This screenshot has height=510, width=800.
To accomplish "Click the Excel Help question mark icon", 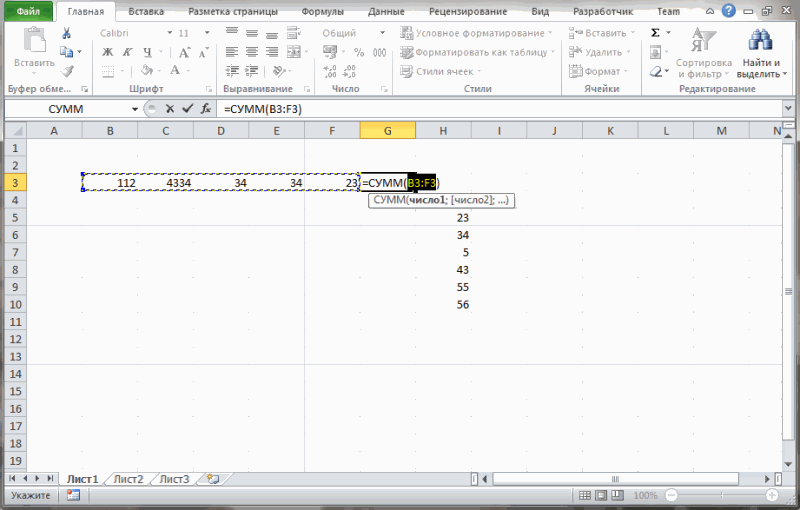I will [729, 11].
